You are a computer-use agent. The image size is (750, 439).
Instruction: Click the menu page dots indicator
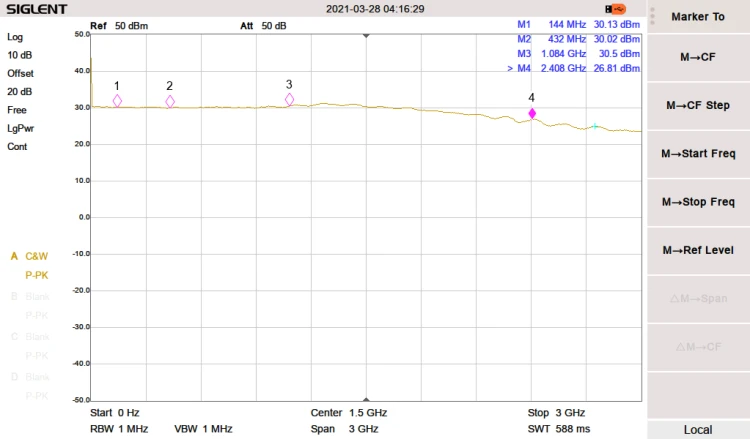652,16
